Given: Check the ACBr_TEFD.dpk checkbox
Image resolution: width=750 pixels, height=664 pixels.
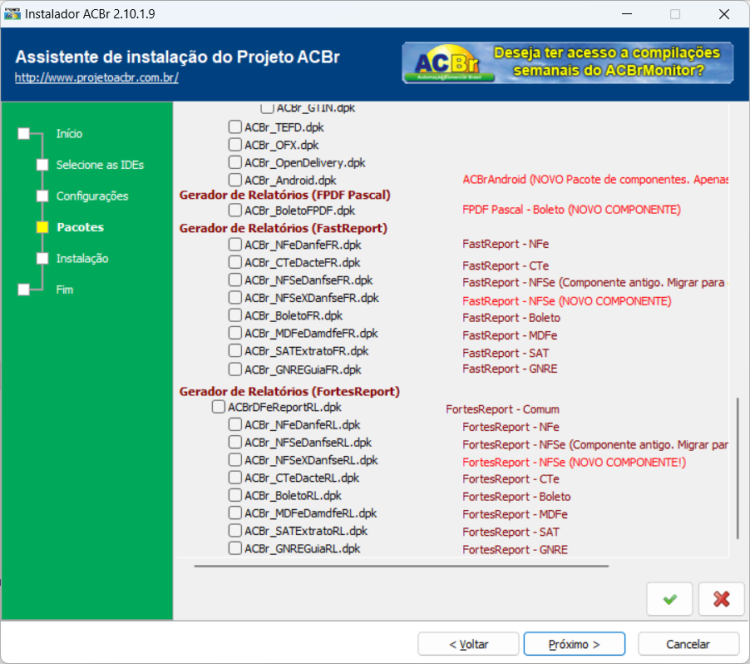Looking at the screenshot, I should tap(235, 127).
